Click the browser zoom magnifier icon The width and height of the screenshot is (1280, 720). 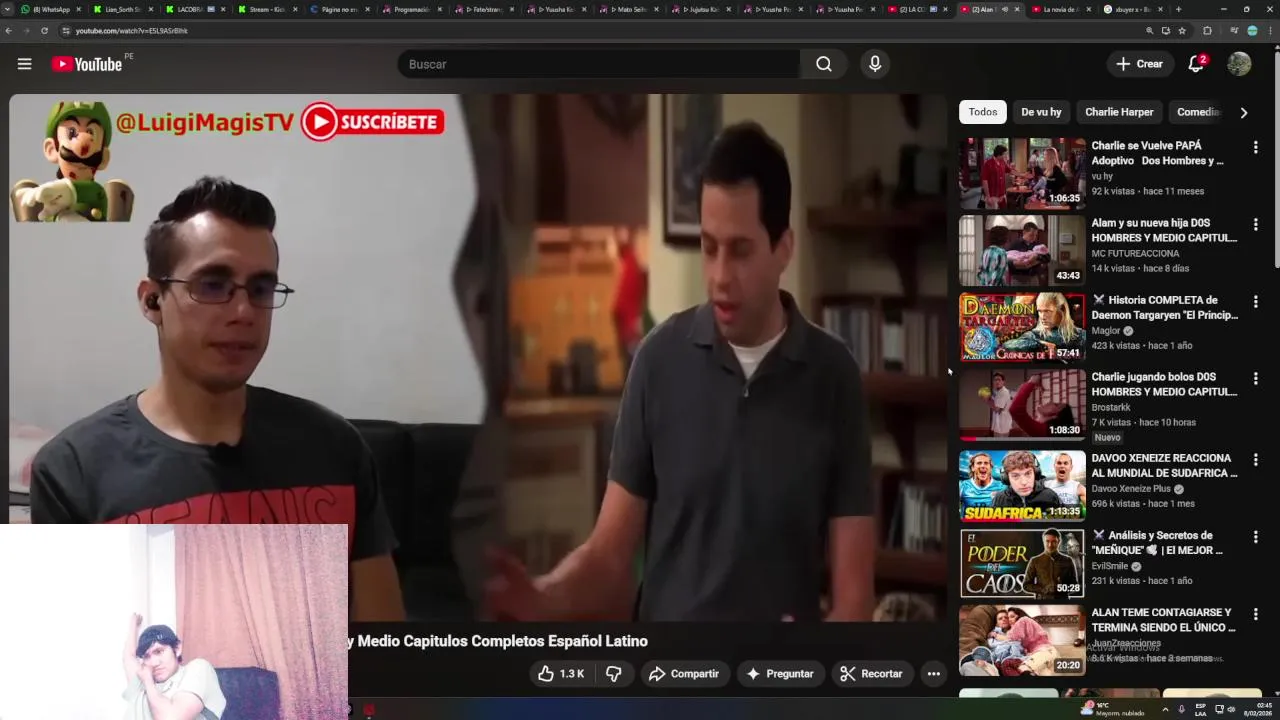pos(1149,31)
